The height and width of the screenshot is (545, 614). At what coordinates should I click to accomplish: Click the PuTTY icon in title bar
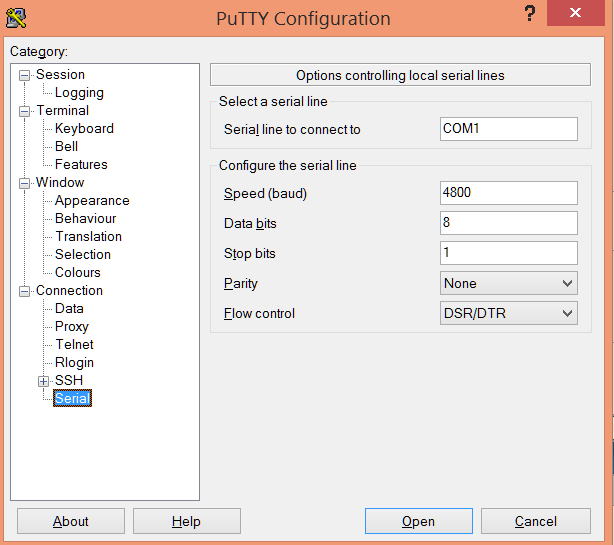[16, 17]
